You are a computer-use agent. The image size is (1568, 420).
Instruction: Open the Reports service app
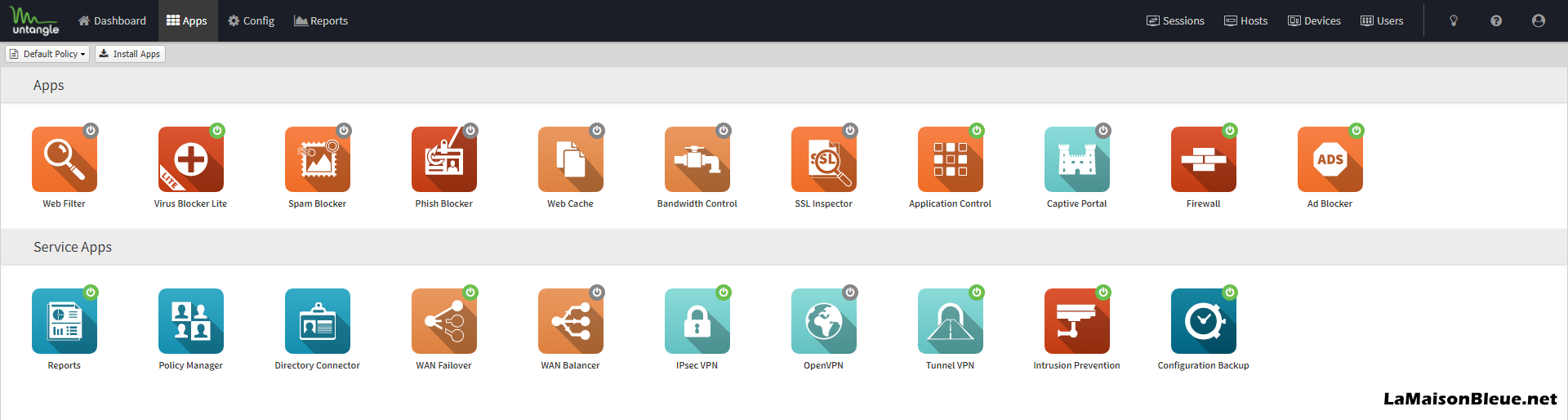point(65,321)
